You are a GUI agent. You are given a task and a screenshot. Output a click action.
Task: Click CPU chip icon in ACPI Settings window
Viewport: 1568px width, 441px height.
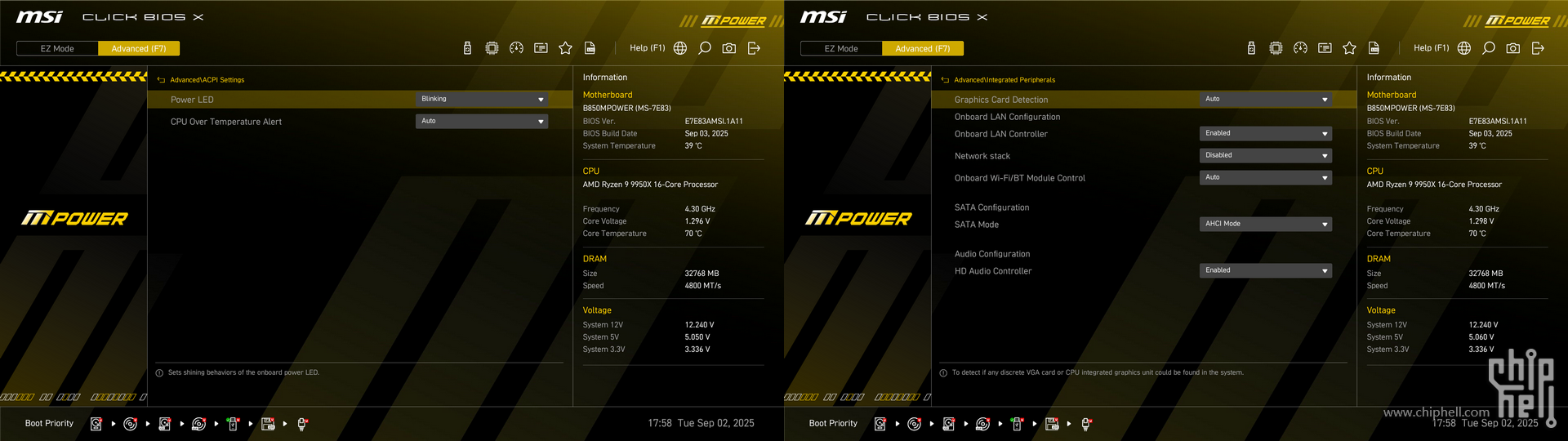click(492, 48)
